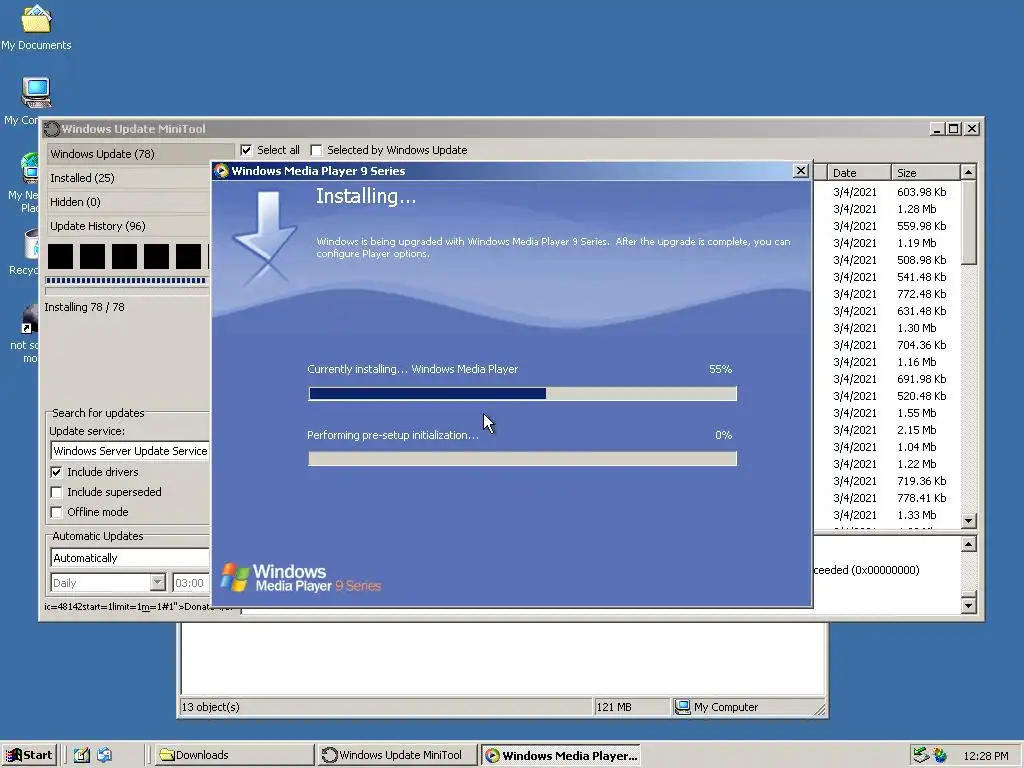
Task: Click the 13 object(s) status bar text
Action: [x=210, y=707]
